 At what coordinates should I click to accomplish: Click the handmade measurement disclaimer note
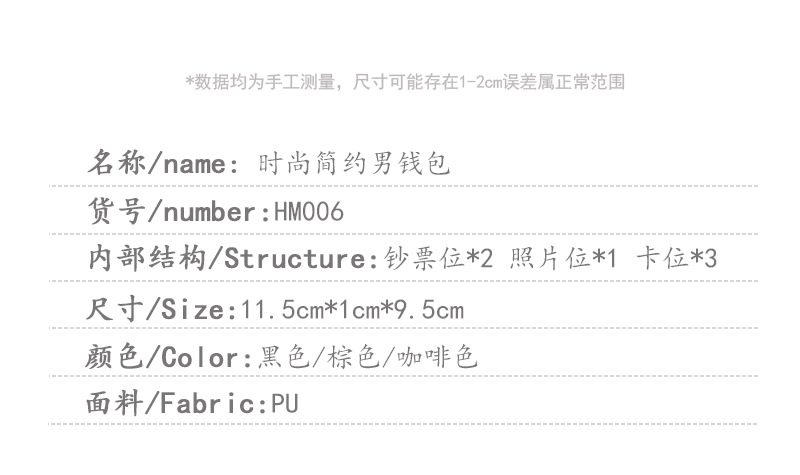pyautogui.click(x=405, y=82)
